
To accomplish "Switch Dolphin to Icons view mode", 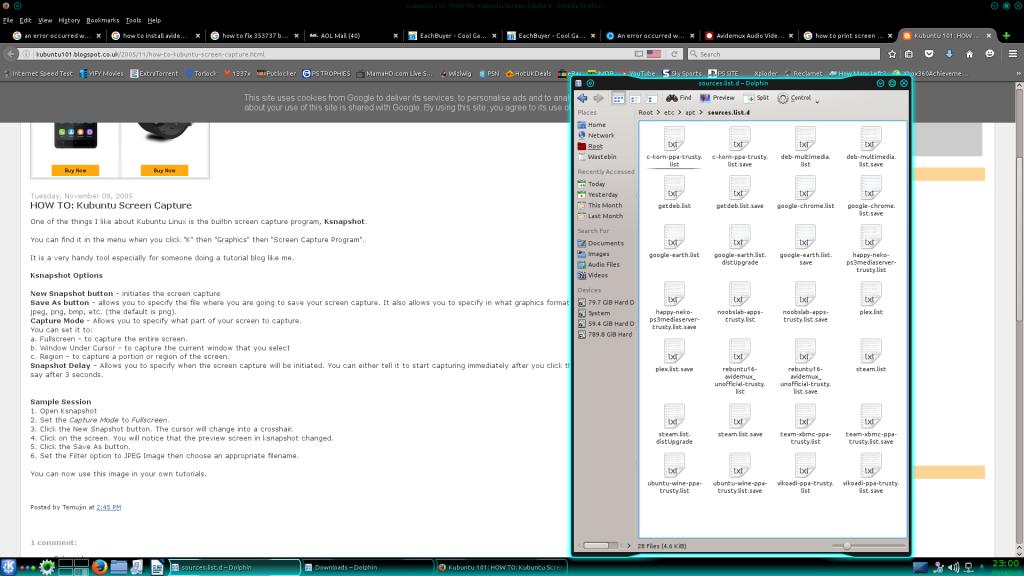I will pyautogui.click(x=619, y=98).
